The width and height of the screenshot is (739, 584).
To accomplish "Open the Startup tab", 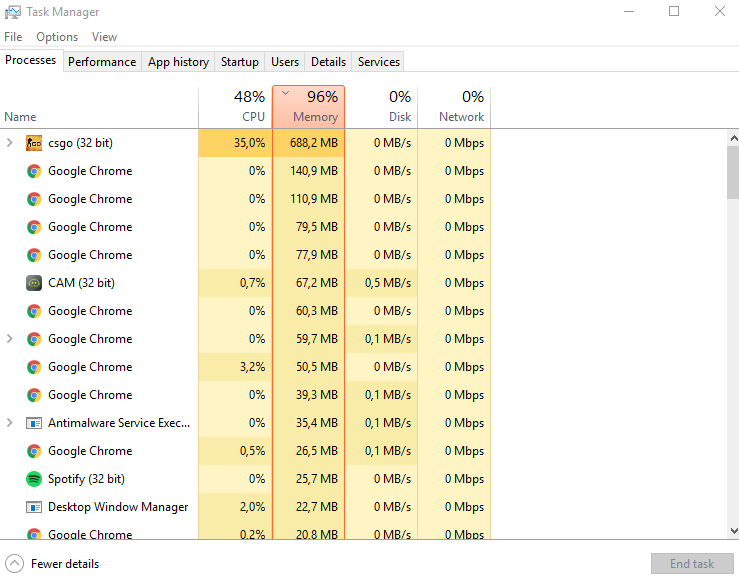I will 239,62.
